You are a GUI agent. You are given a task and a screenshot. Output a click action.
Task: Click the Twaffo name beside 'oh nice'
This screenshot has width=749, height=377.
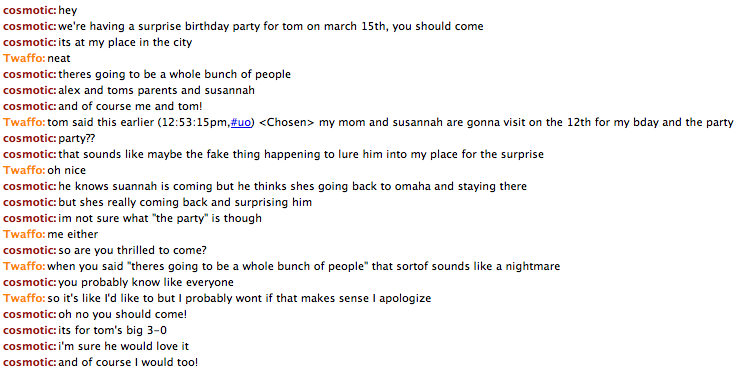click(x=24, y=170)
